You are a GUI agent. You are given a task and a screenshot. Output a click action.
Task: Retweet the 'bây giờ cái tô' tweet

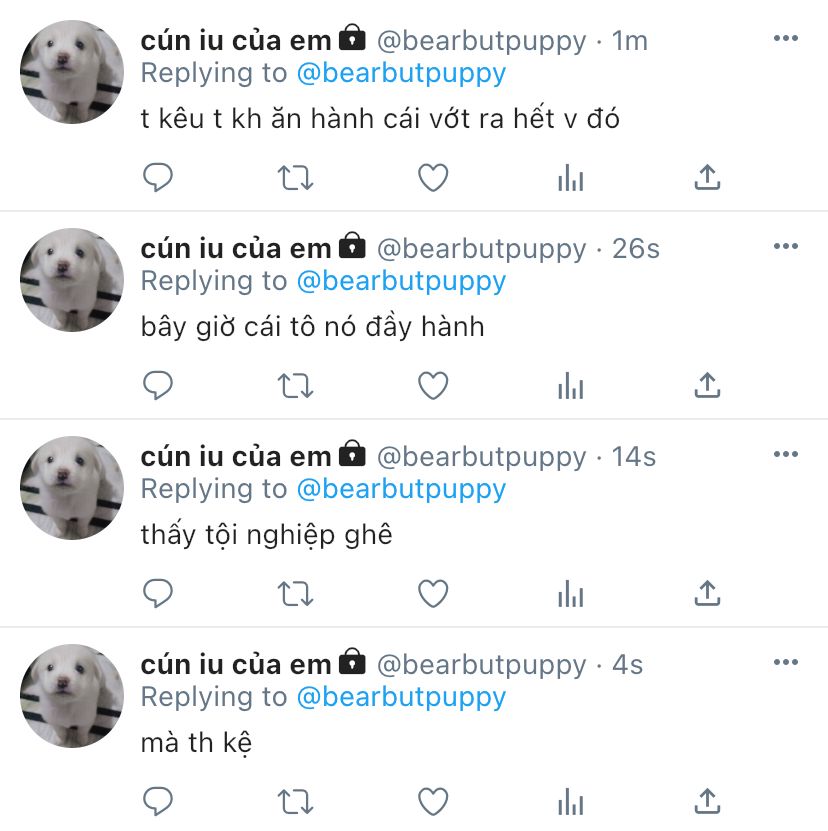[x=296, y=385]
